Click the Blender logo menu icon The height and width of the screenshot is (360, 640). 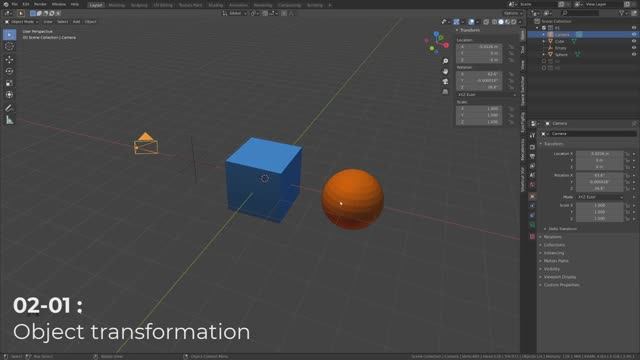(x=6, y=4)
